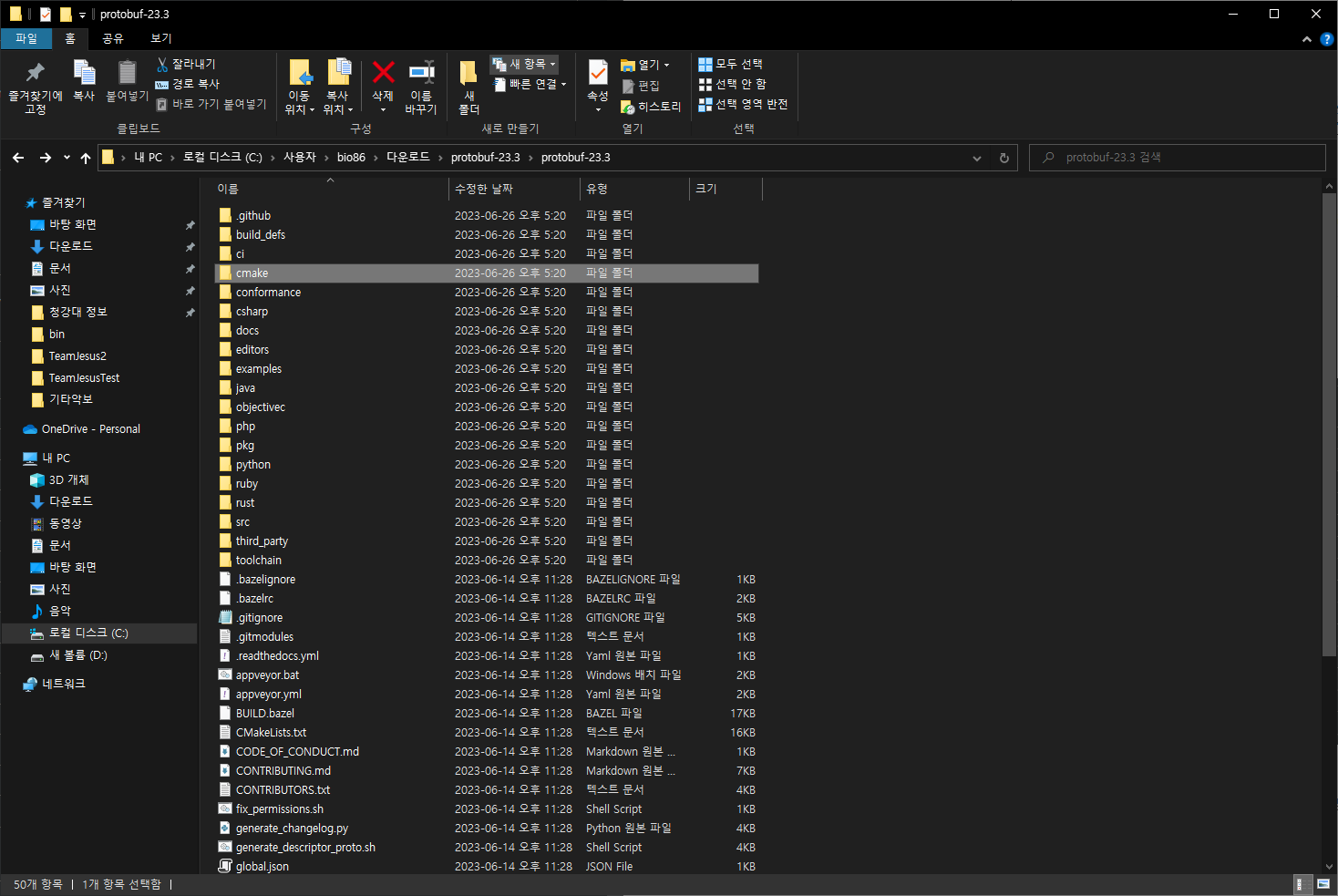The height and width of the screenshot is (896, 1338).
Task: Click 선택 안 함 (select none)
Action: (732, 84)
